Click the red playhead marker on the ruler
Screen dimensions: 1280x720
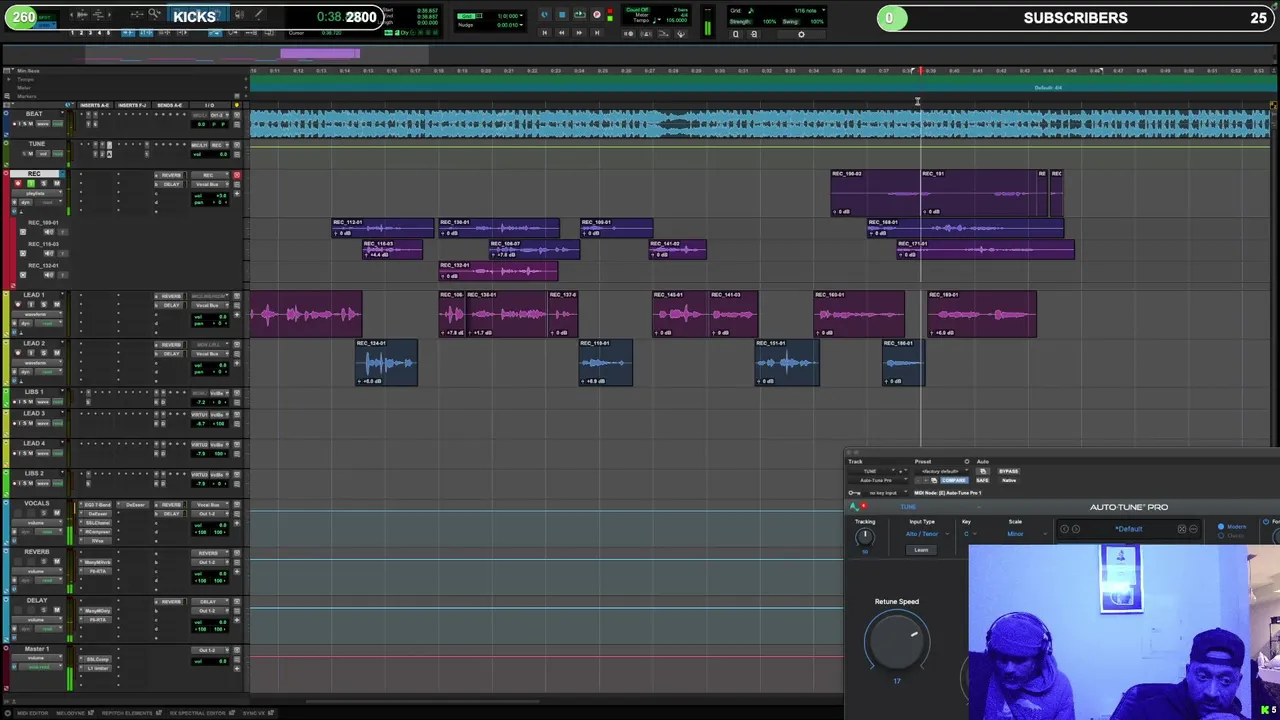[920, 71]
